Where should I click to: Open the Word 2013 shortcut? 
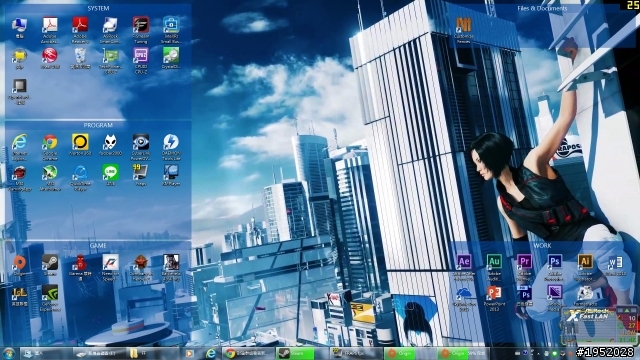615,265
